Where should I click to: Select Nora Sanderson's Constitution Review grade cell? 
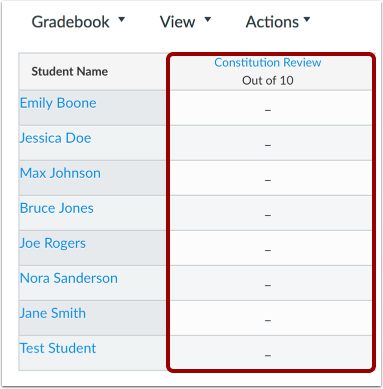coord(271,283)
